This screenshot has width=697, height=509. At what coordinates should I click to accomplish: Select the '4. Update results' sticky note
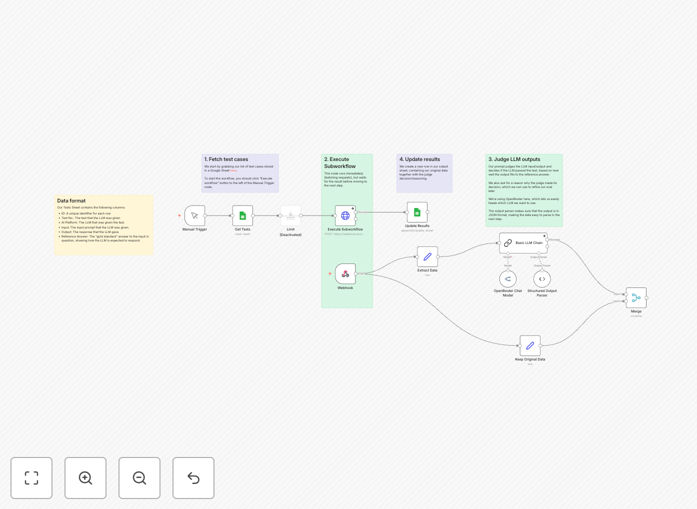[x=425, y=173]
